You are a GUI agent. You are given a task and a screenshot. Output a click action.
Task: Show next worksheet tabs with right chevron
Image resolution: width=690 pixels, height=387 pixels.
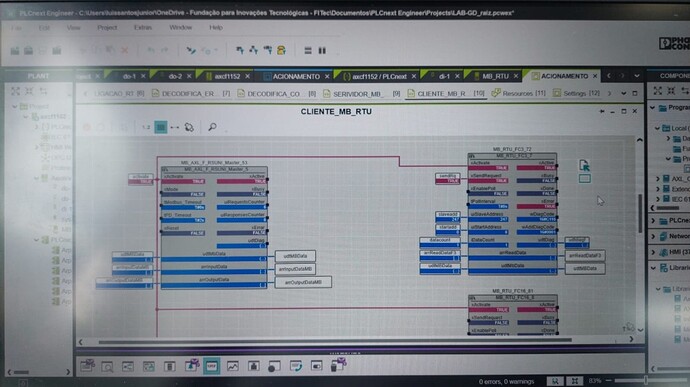[x=609, y=93]
